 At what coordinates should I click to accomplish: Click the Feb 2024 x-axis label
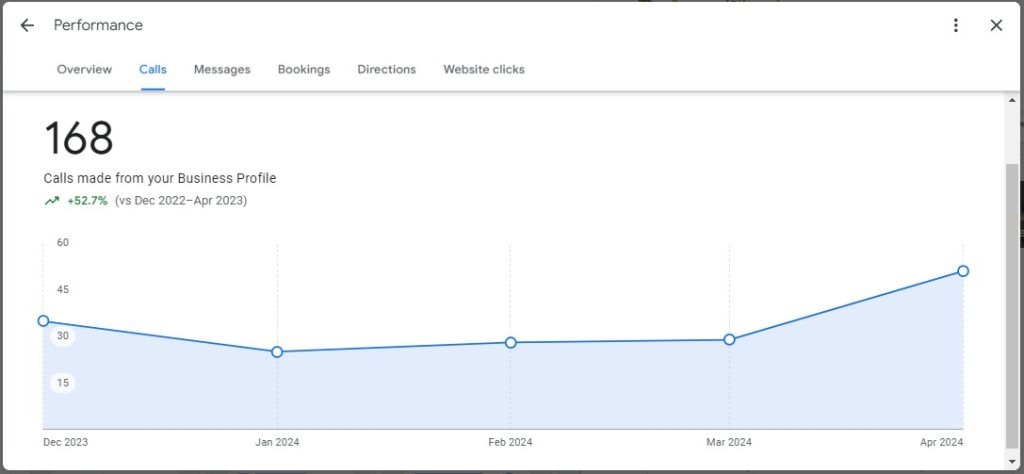click(x=510, y=442)
